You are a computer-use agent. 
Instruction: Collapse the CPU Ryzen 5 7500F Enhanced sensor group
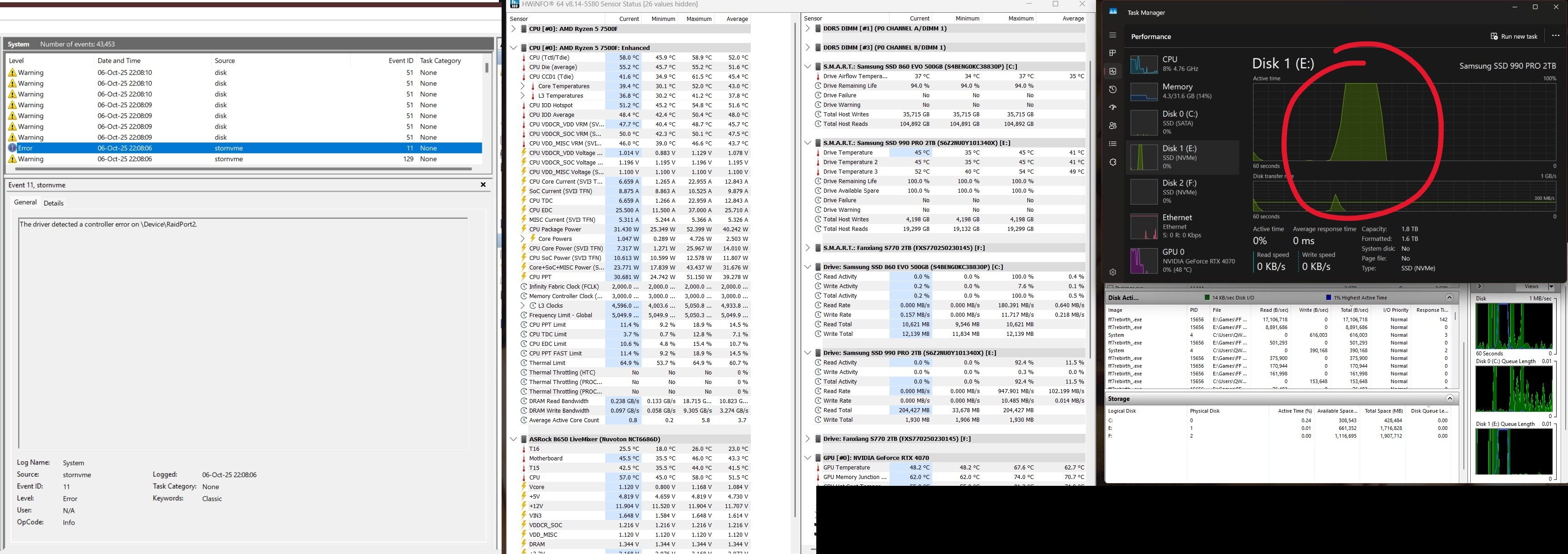513,48
